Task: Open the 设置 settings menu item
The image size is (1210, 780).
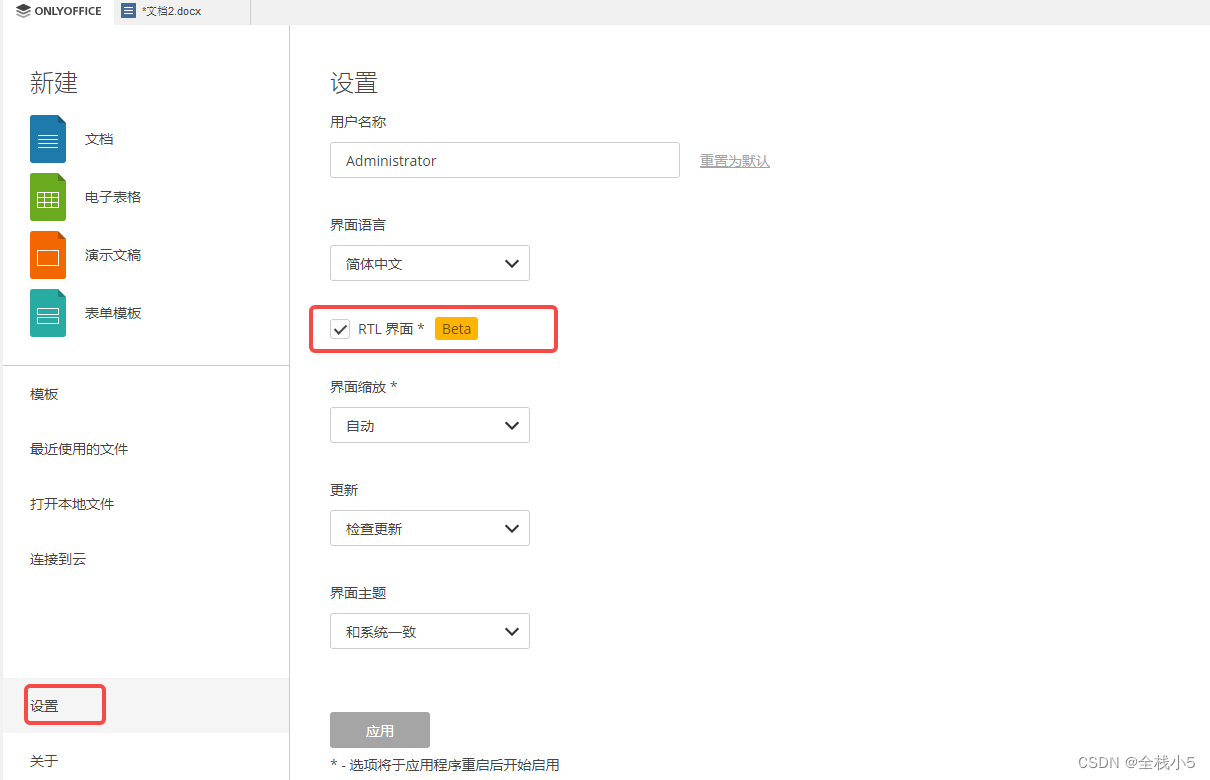Action: [x=64, y=704]
